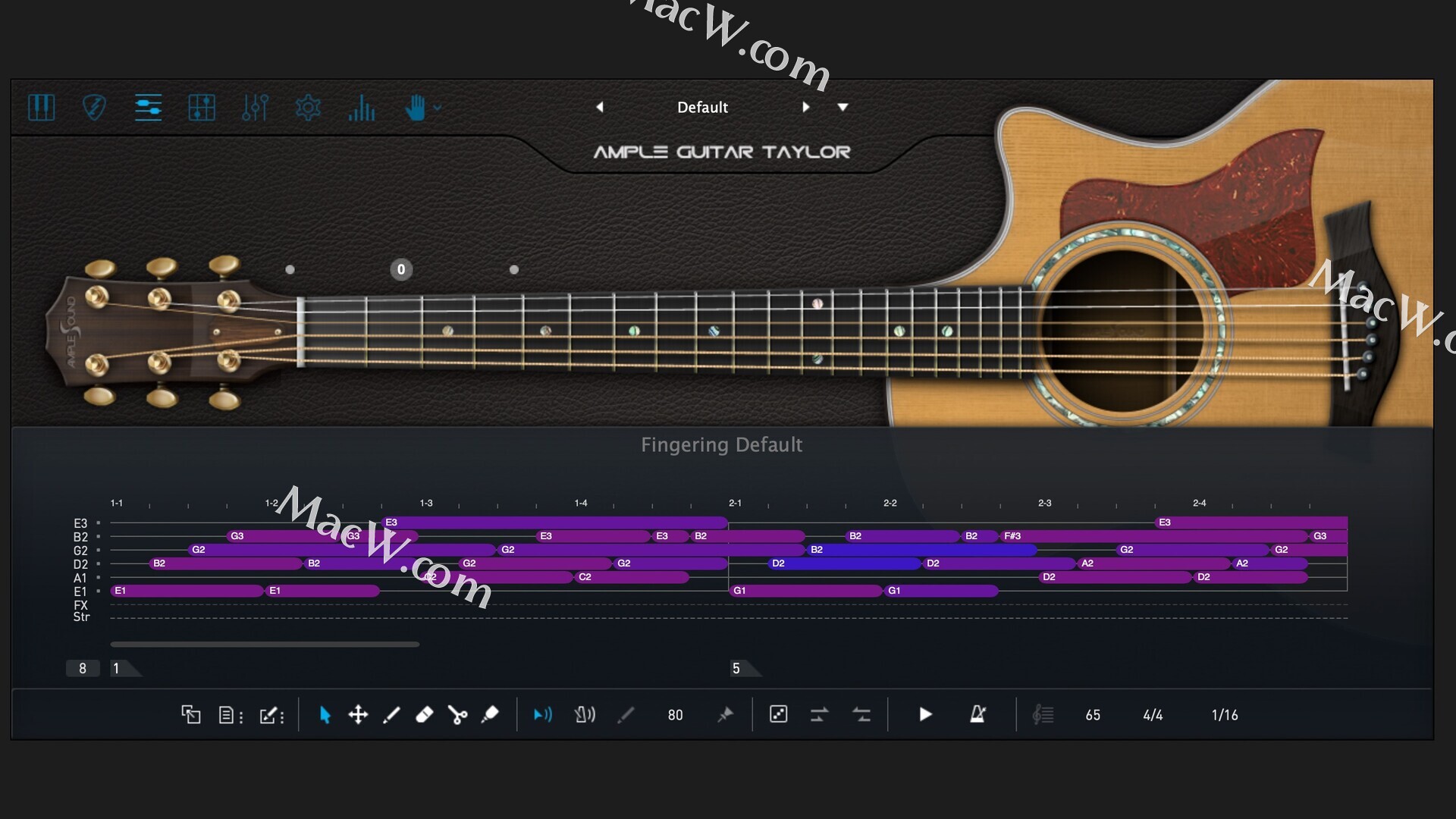This screenshot has height=819, width=1456.
Task: Select the glue marker tool
Action: pos(490,714)
